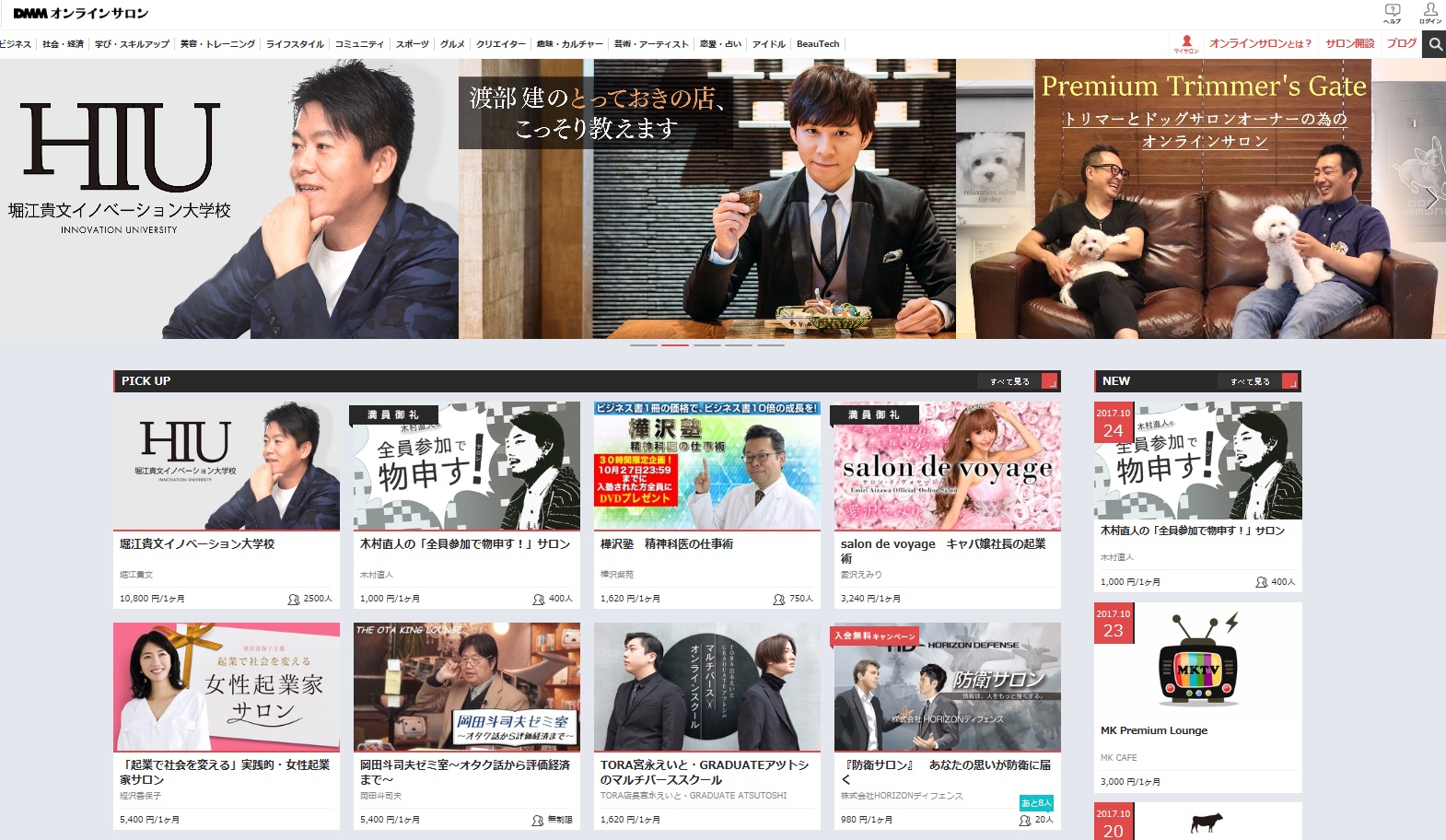Open the ブログ link
Viewport: 1446px width, 840px height.
coord(1402,43)
